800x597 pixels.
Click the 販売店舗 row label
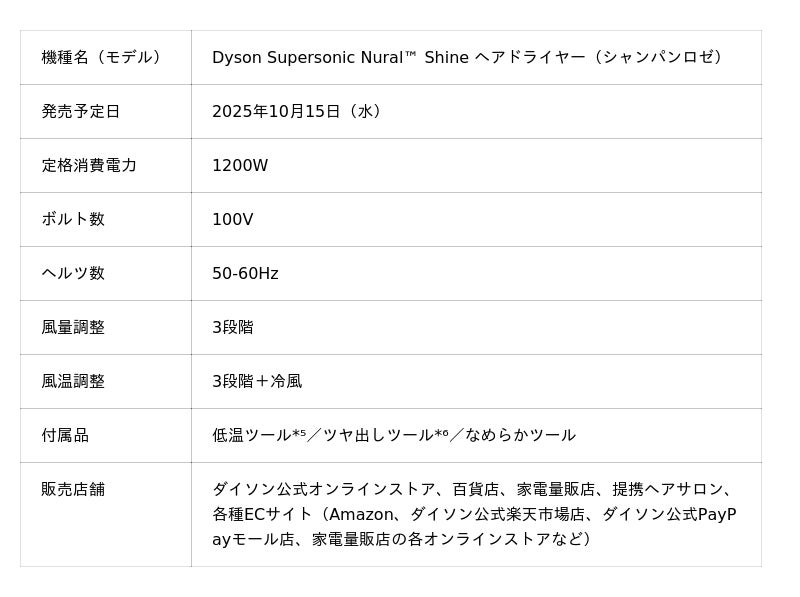(73, 489)
